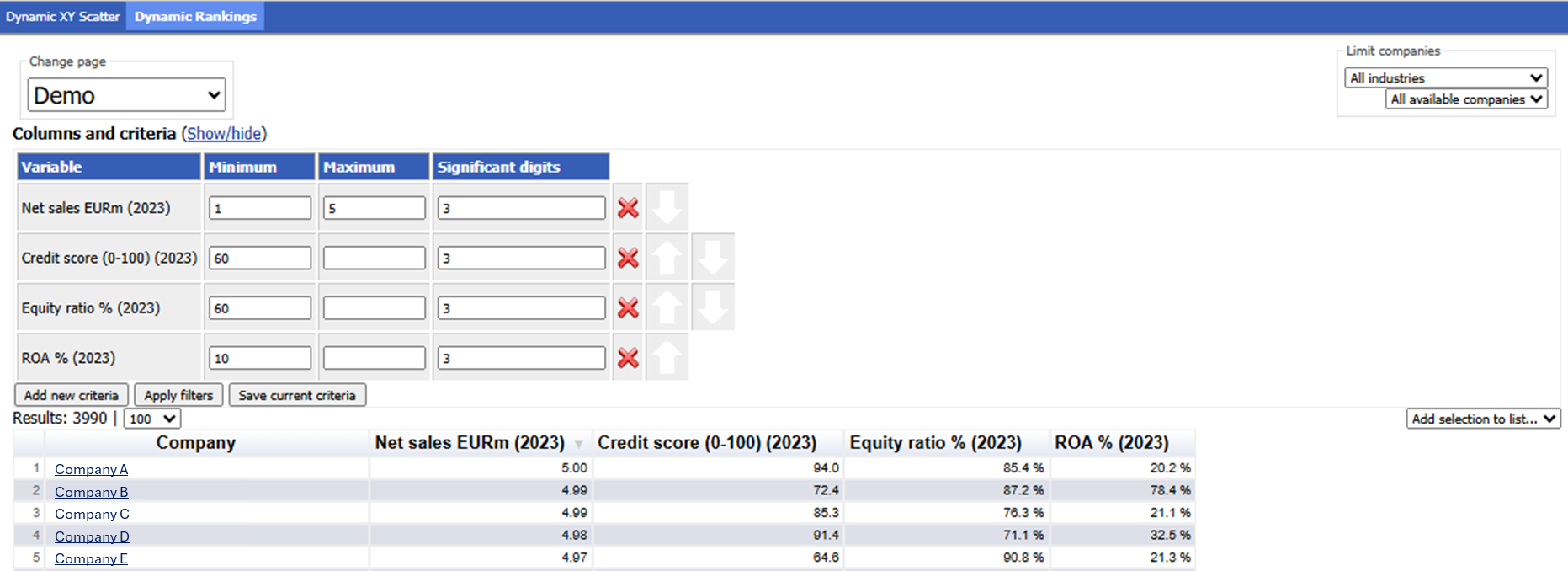Remove the Equity ratio % criteria row
The image size is (1568, 571).
628,308
